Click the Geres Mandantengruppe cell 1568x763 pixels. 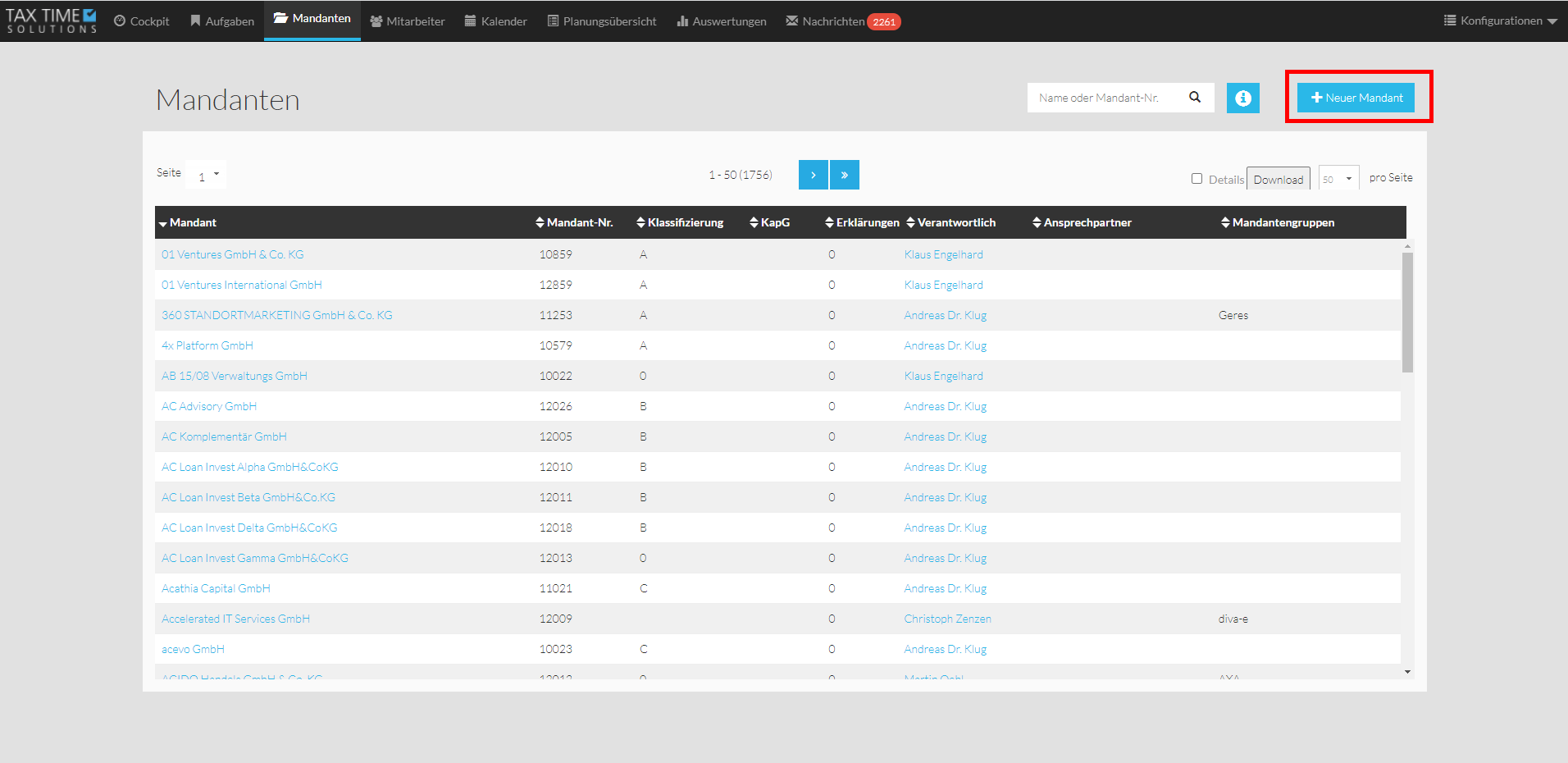point(1233,315)
